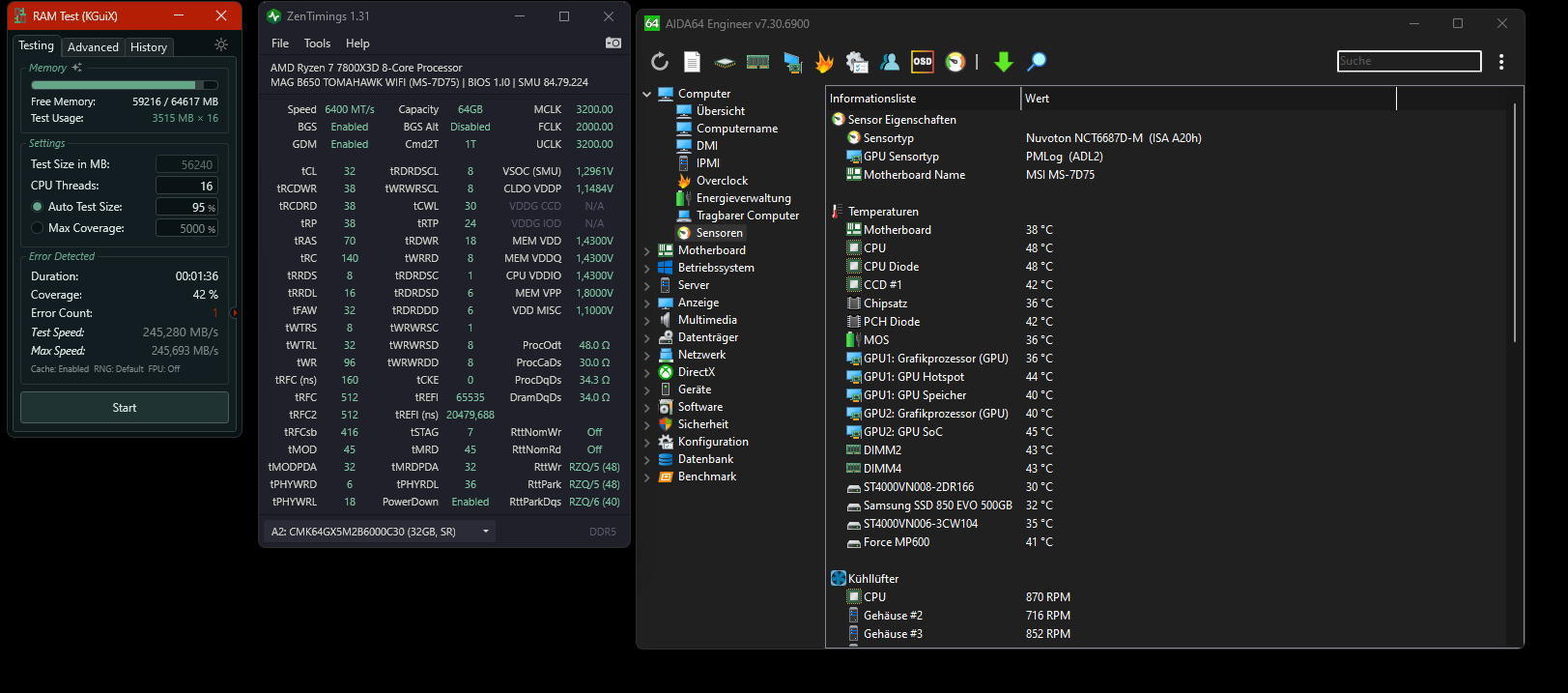Expand the Anzeige tree node
The width and height of the screenshot is (1568, 693).
click(x=647, y=303)
